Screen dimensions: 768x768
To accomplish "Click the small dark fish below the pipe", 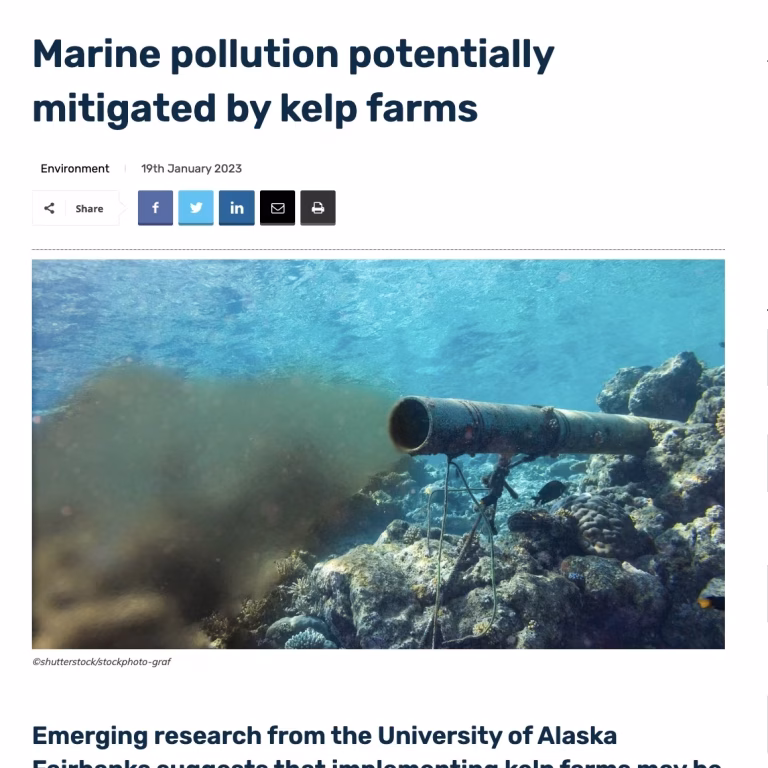I will click(549, 491).
